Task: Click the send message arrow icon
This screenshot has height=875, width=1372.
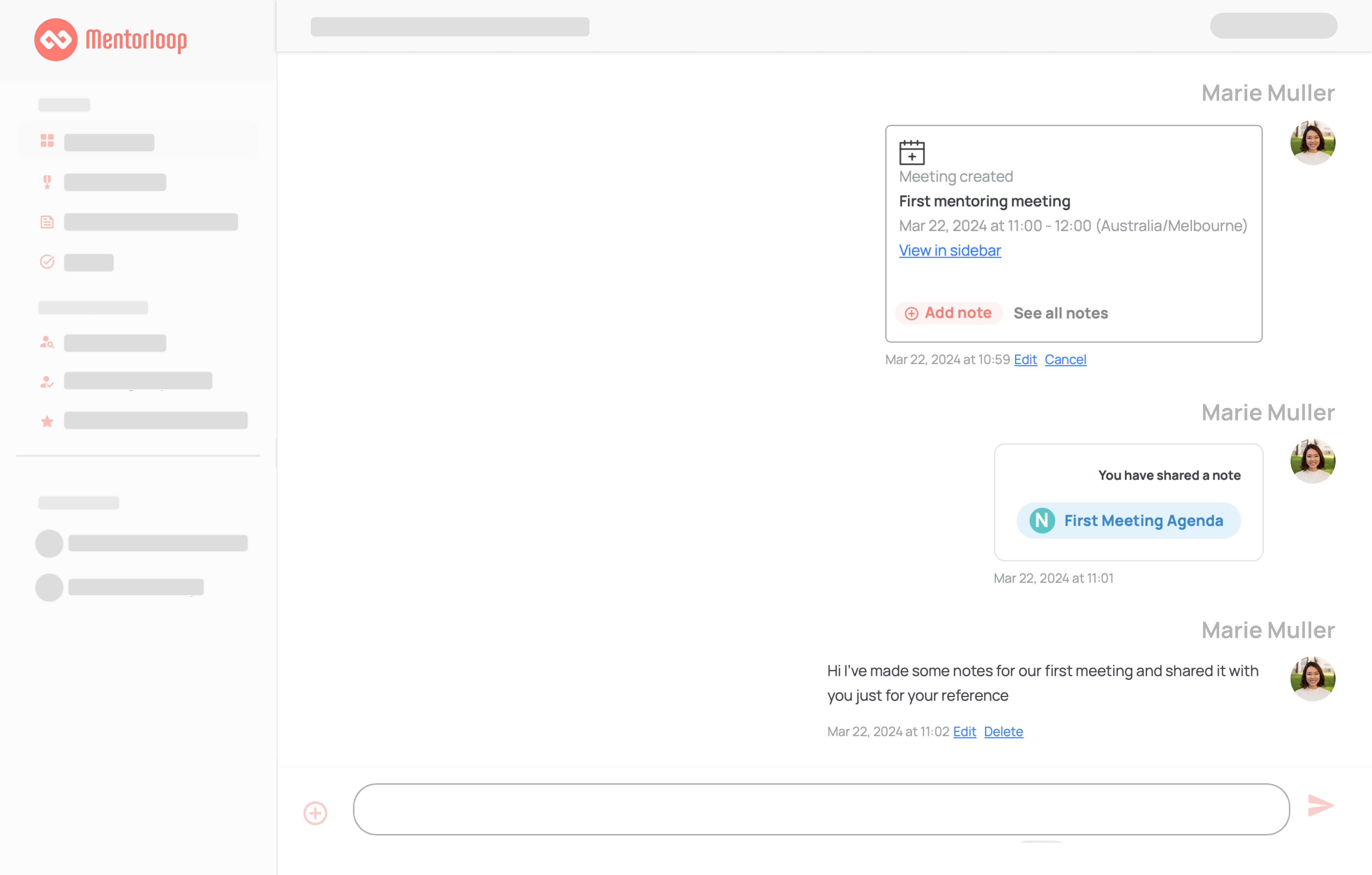Action: pos(1320,805)
